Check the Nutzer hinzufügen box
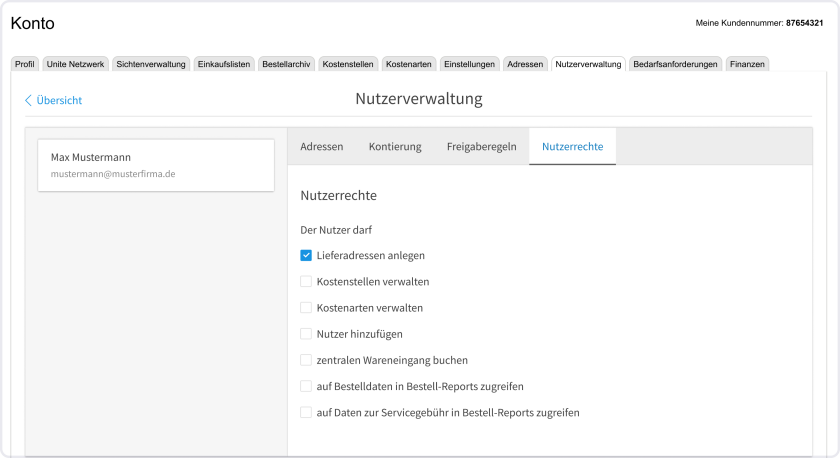 coord(306,334)
